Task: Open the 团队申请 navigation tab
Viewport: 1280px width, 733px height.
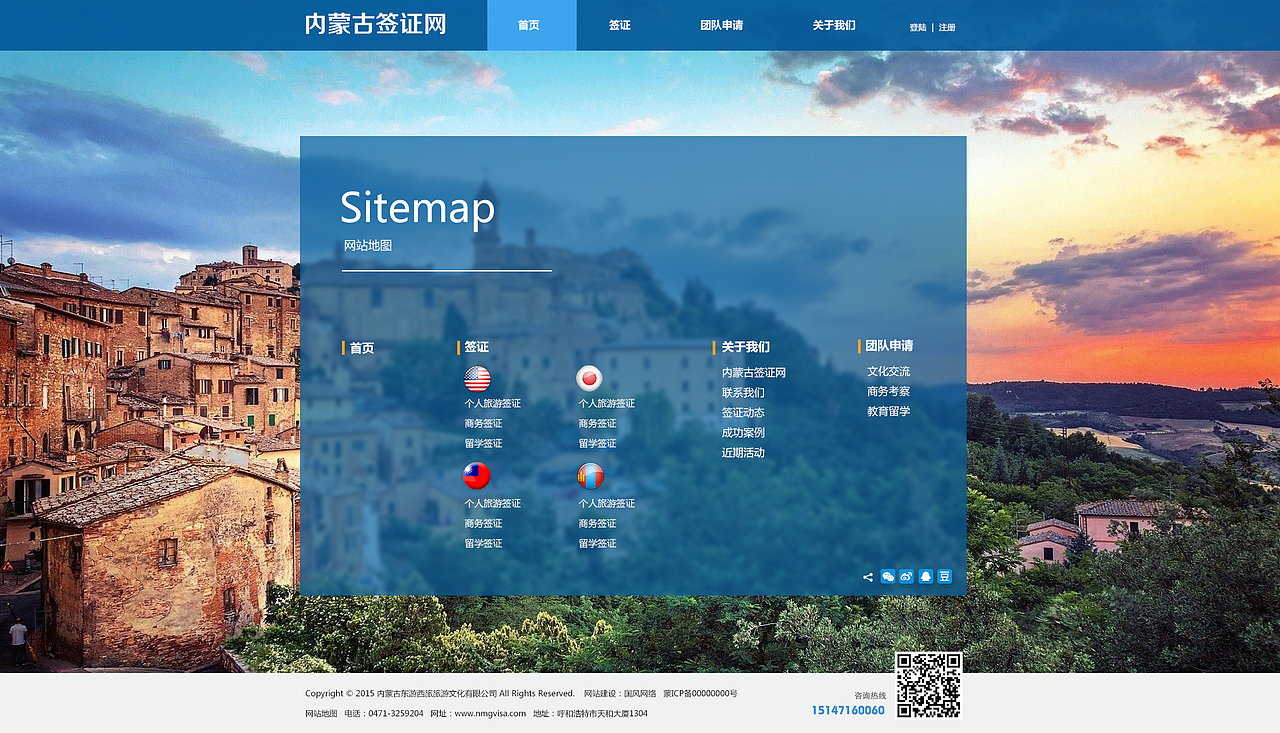Action: point(721,25)
